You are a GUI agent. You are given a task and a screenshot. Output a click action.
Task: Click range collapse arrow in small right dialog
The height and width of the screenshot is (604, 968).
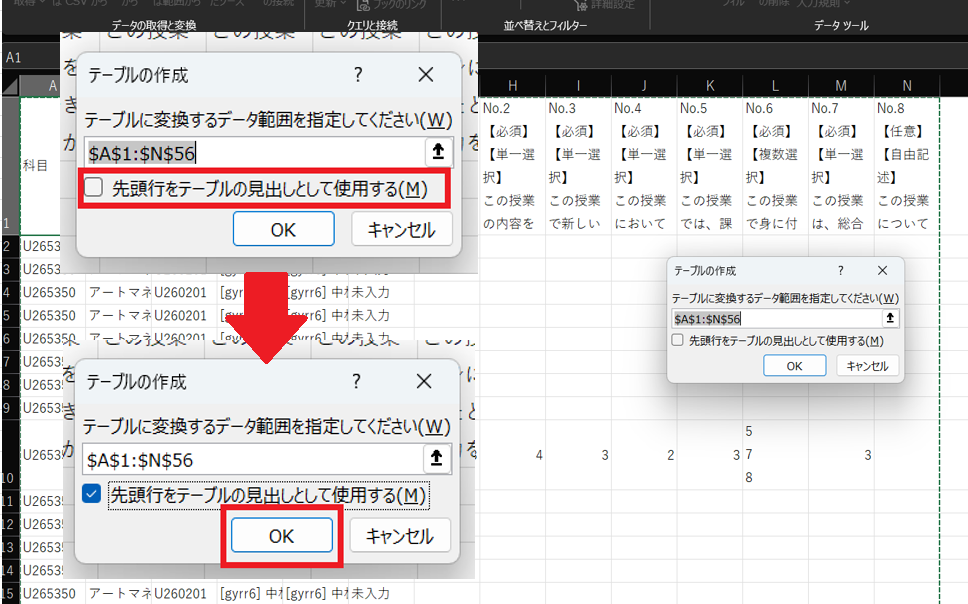coord(889,318)
